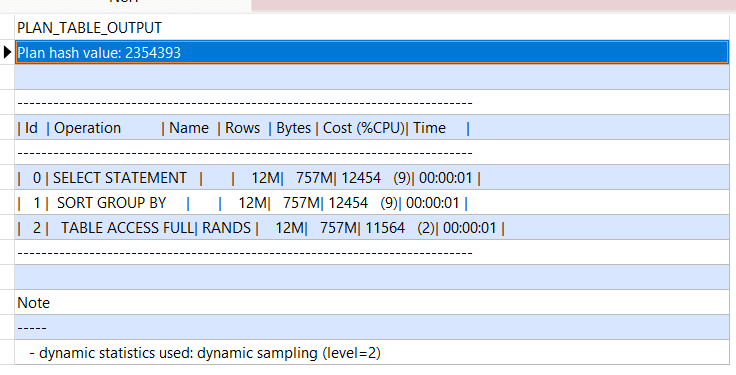Select the short dashes row under Note
This screenshot has width=736, height=375.
click(372, 328)
